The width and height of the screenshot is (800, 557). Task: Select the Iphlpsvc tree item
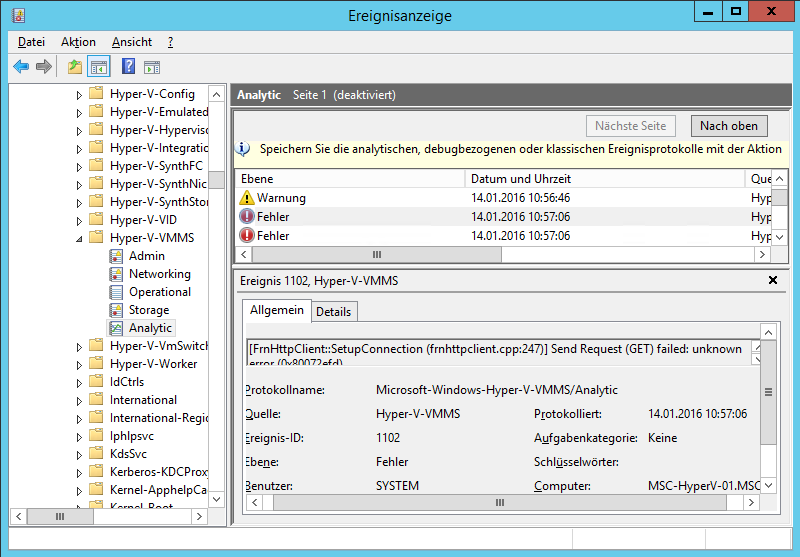point(132,436)
